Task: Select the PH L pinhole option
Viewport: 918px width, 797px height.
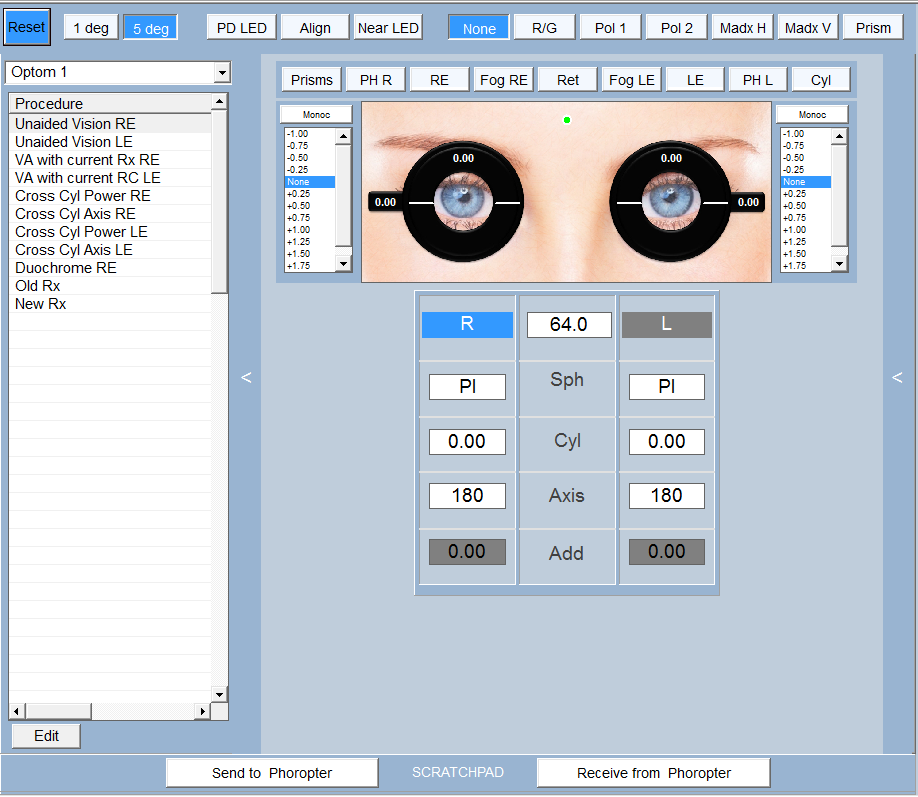Action: tap(757, 80)
